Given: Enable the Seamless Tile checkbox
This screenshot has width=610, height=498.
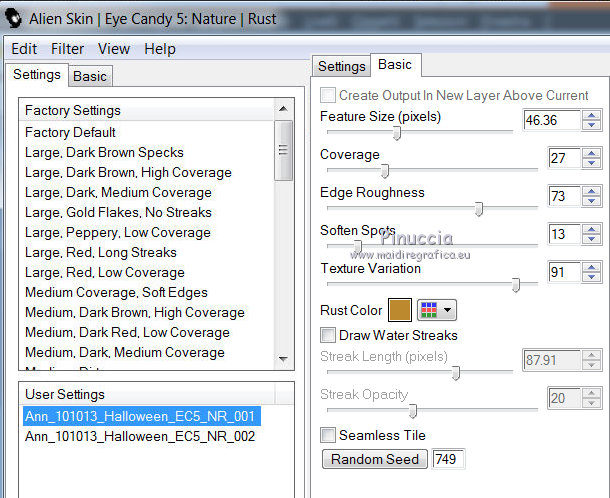Looking at the screenshot, I should tap(328, 435).
